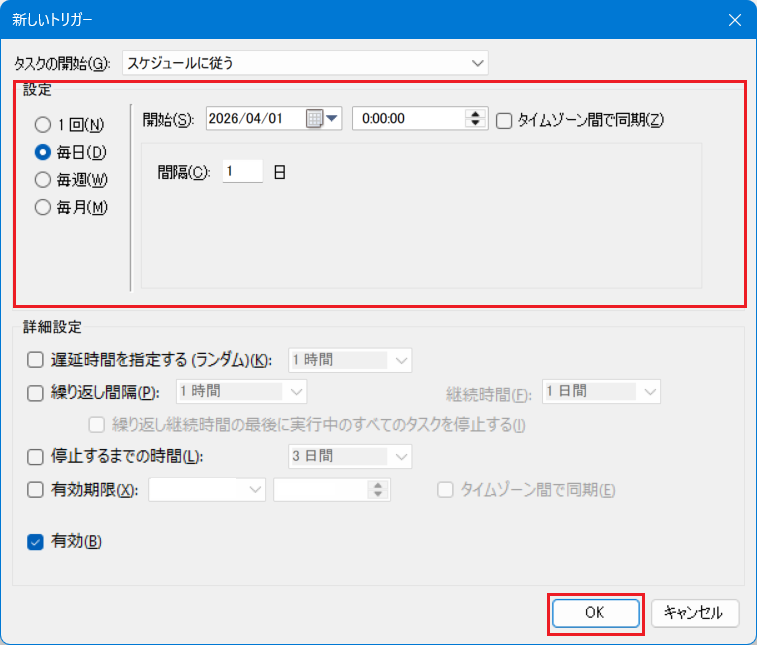Enable the 繰り返し間隔 checkbox
Viewport: 757px width, 645px height.
(36, 392)
